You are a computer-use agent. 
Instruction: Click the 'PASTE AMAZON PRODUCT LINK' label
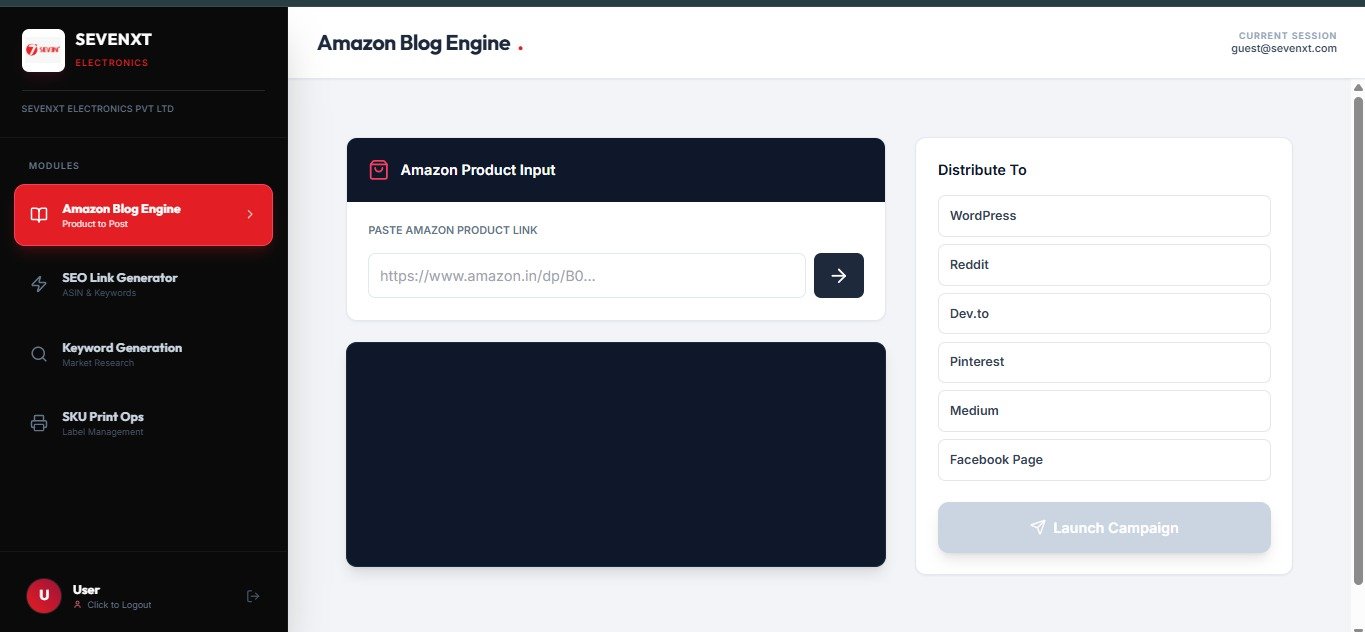453,230
